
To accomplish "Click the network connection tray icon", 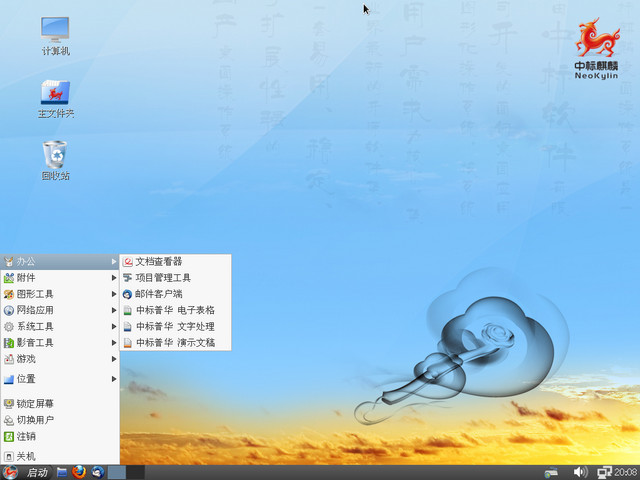I will click(x=604, y=472).
